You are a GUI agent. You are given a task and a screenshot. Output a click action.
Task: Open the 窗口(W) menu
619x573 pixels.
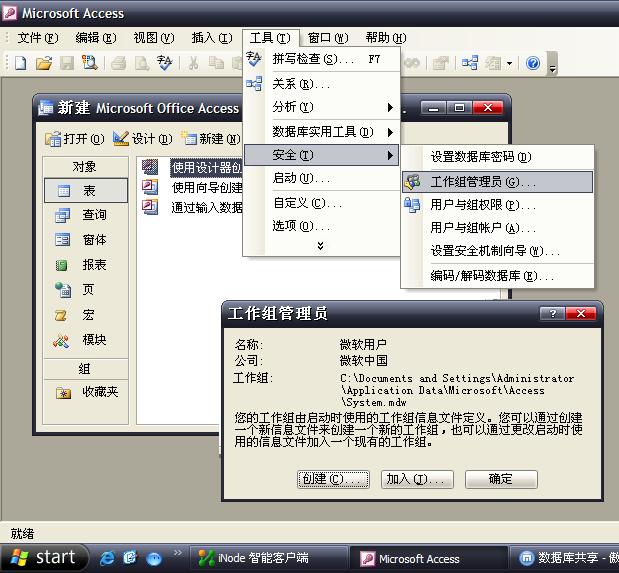pos(328,38)
